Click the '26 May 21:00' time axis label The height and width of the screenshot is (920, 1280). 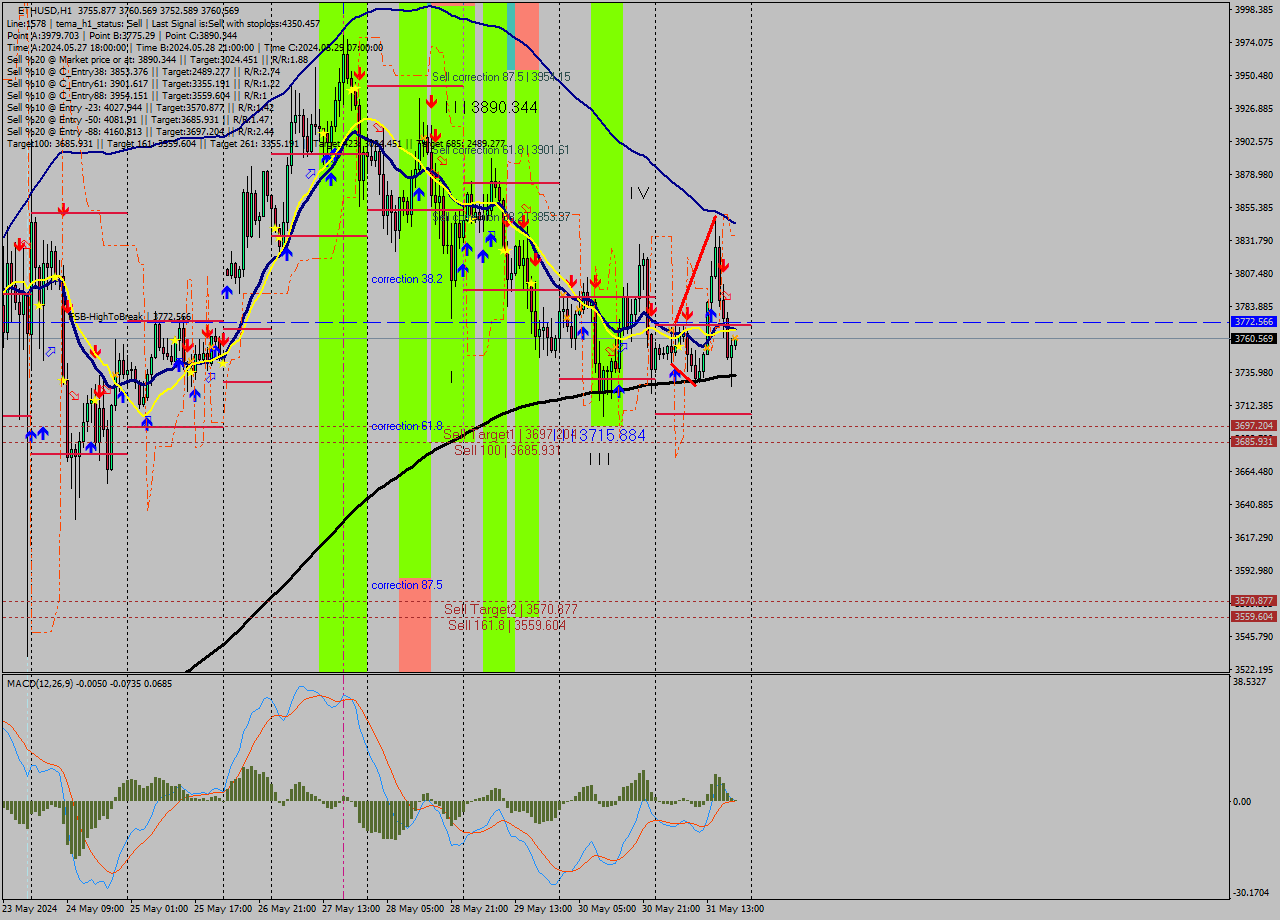[x=289, y=909]
